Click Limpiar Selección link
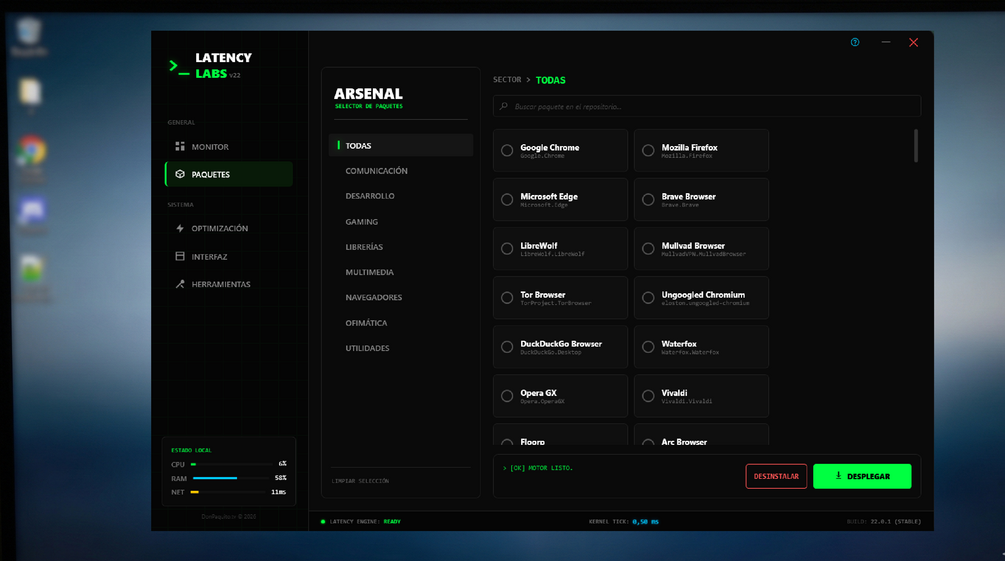Viewport: 1005px width, 561px height. [x=360, y=481]
